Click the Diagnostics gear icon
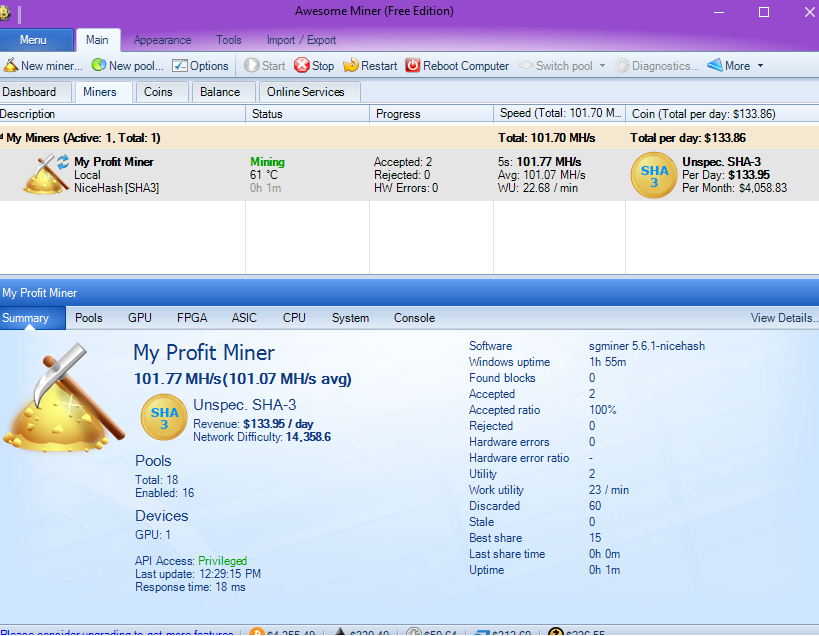This screenshot has height=636, width=819. (622, 66)
